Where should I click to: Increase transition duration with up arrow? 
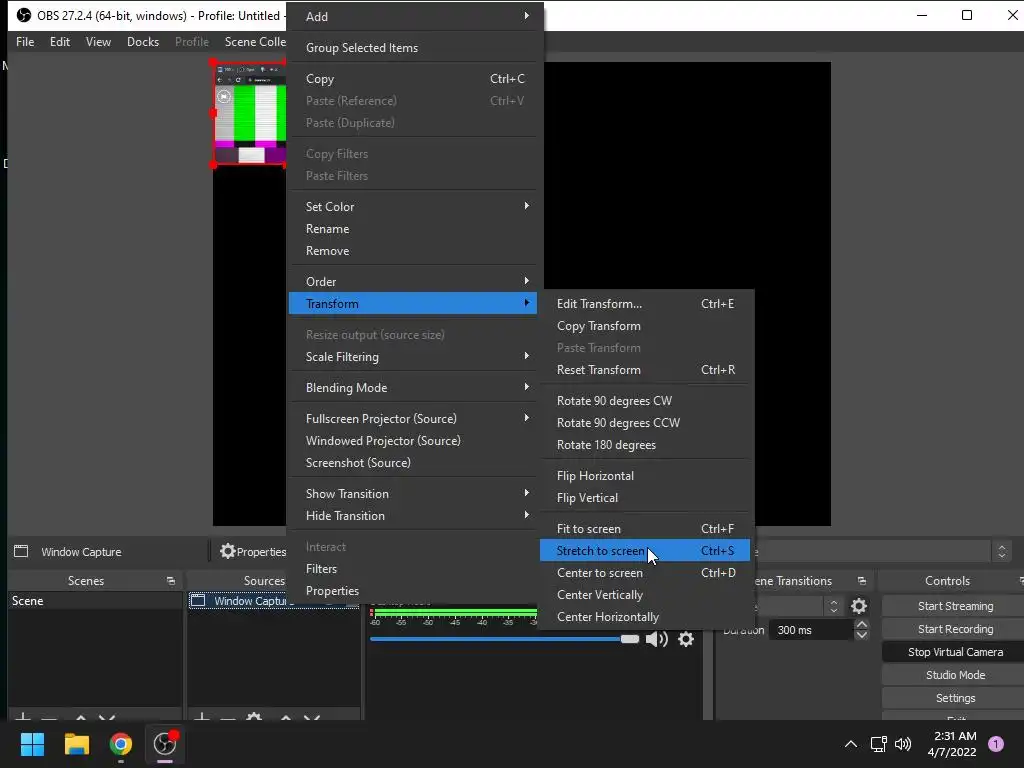pyautogui.click(x=862, y=625)
